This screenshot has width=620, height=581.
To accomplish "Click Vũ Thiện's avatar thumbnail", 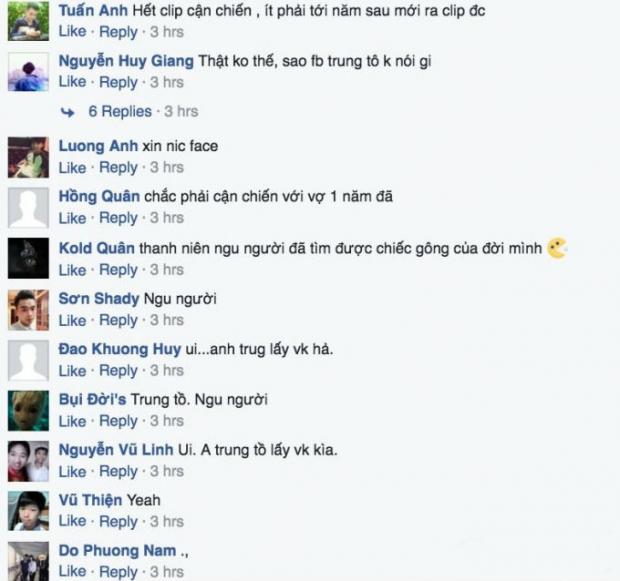I will click(x=28, y=511).
